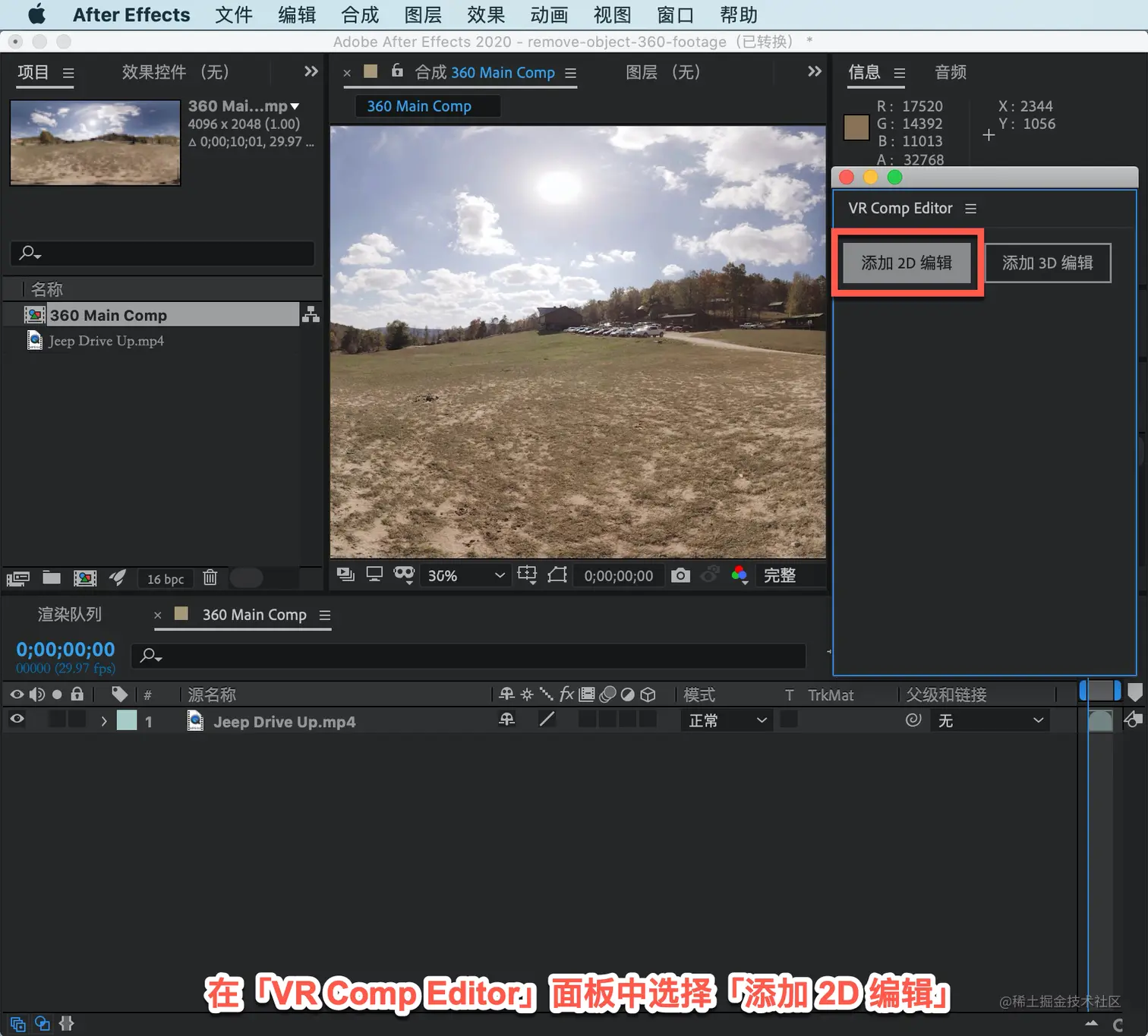Show hidden tabs in Project panel group
Viewport: 1148px width, 1036px height.
point(311,71)
